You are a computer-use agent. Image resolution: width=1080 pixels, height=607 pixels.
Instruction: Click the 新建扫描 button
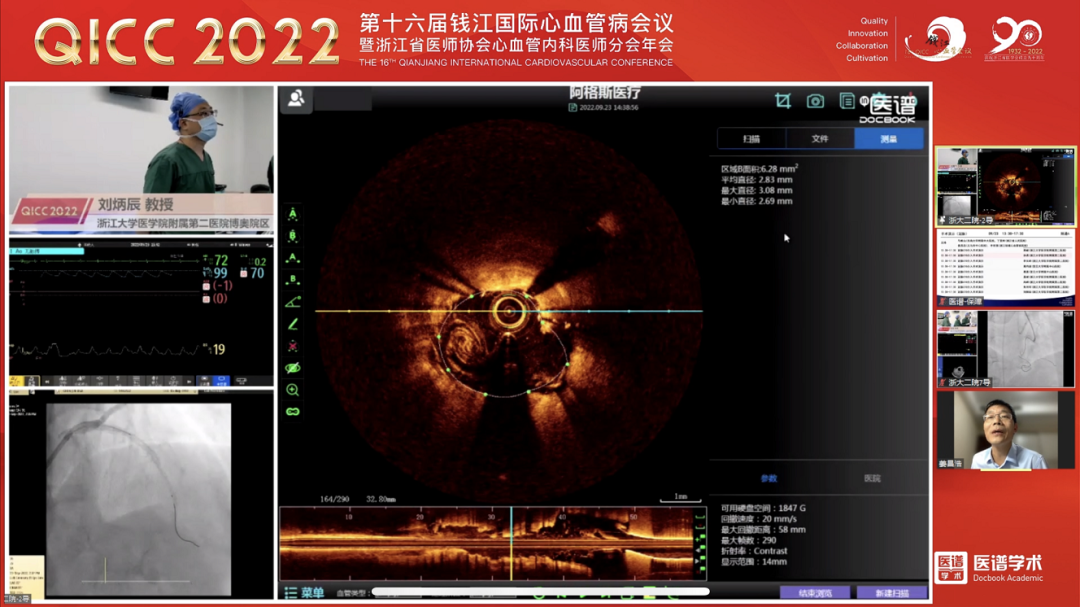891,593
